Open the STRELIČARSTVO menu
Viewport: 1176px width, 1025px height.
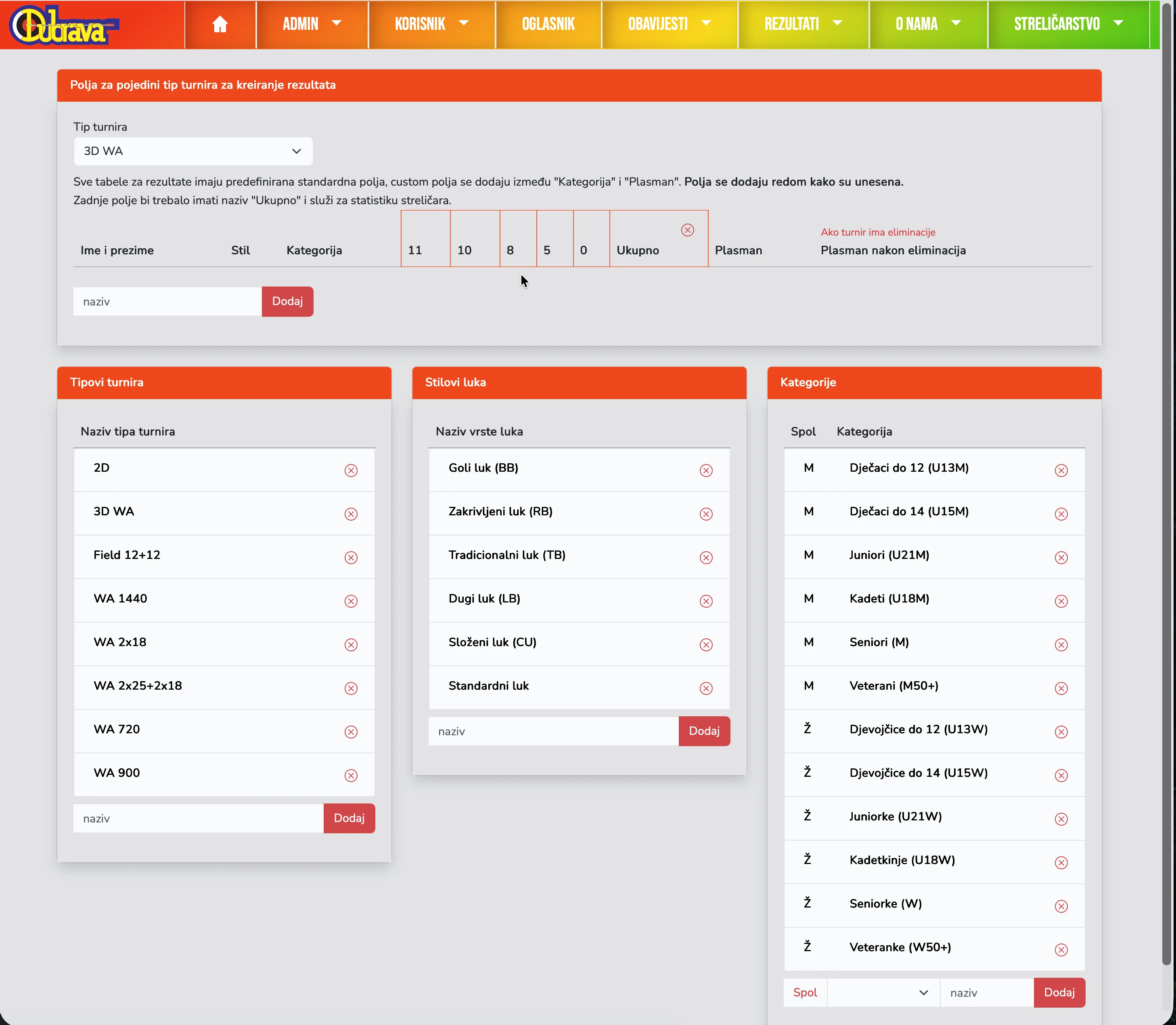point(1067,24)
